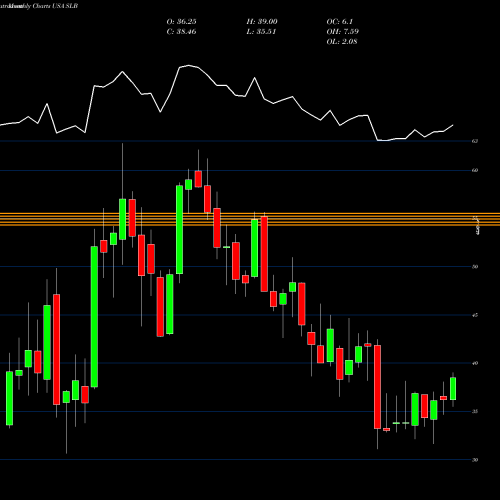The image size is (500, 500).
Task: Click the 'H: 39.00' high value
Action: click(262, 22)
